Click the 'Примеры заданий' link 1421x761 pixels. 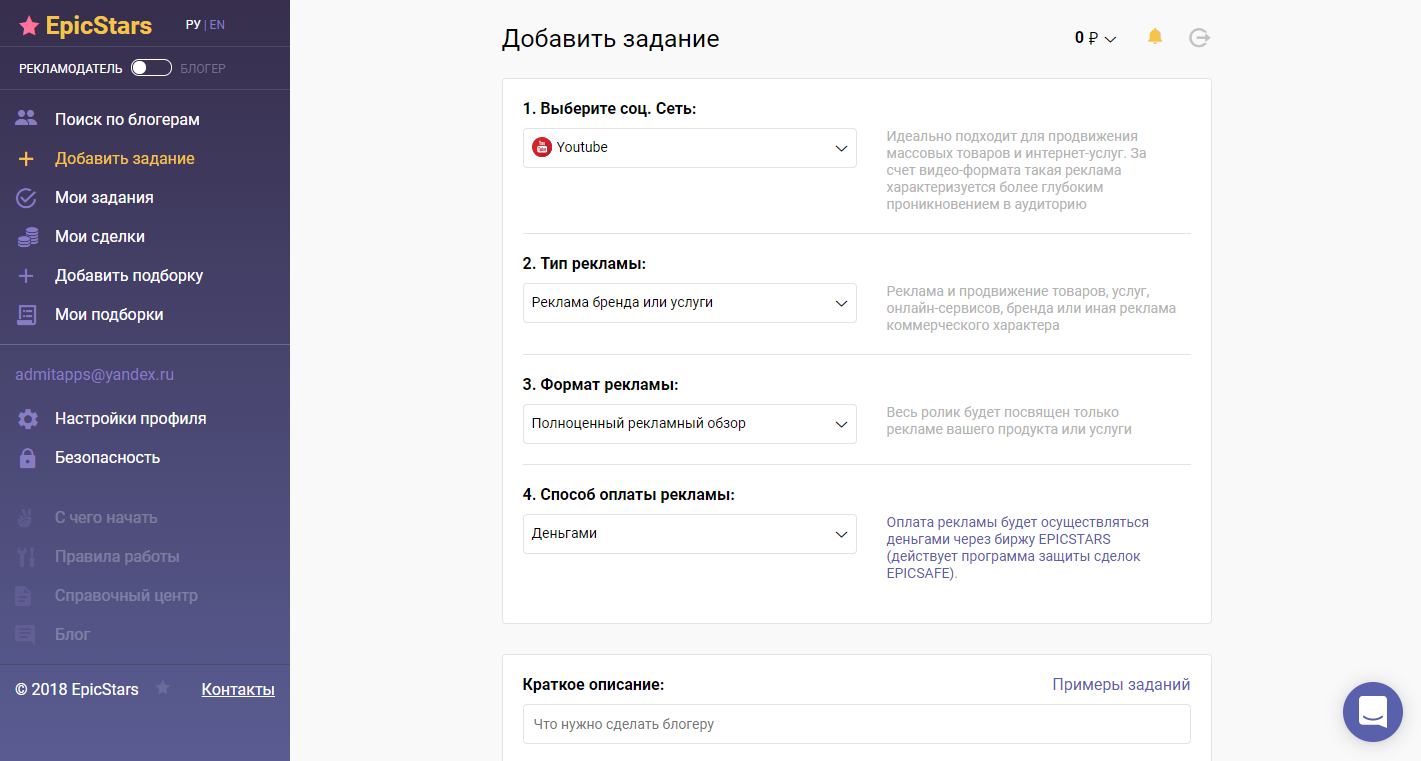click(1121, 685)
